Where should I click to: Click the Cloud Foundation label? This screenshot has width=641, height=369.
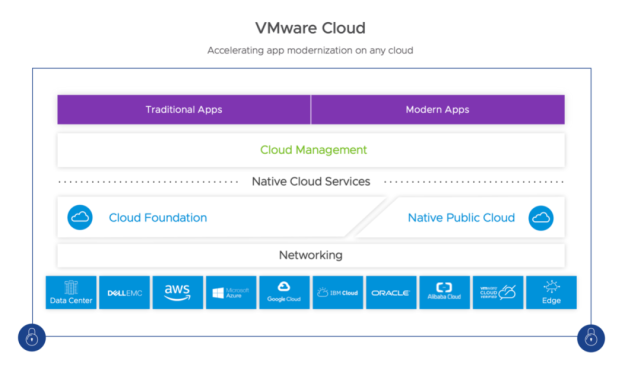pos(158,217)
